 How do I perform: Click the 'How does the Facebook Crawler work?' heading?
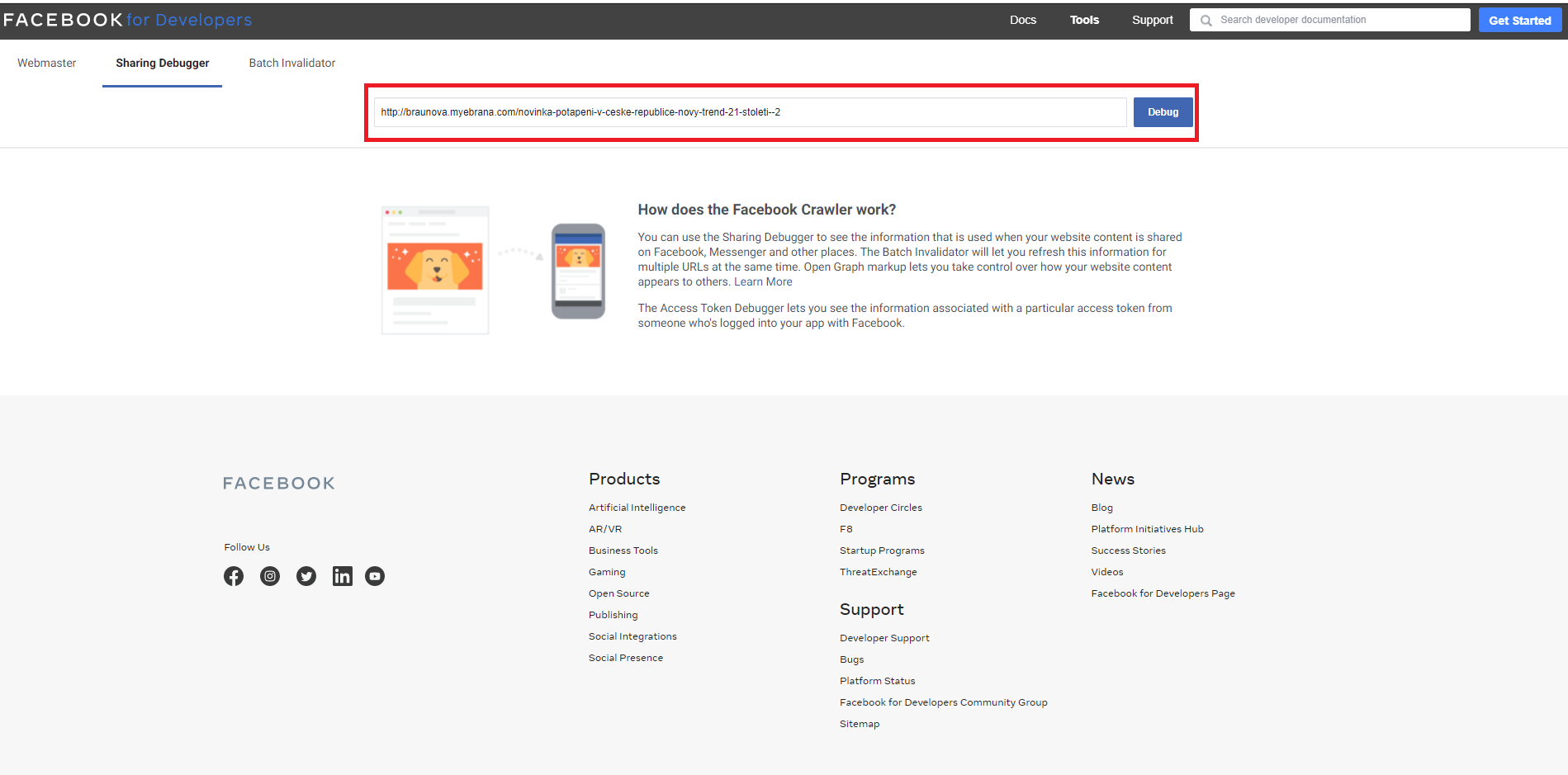click(767, 210)
